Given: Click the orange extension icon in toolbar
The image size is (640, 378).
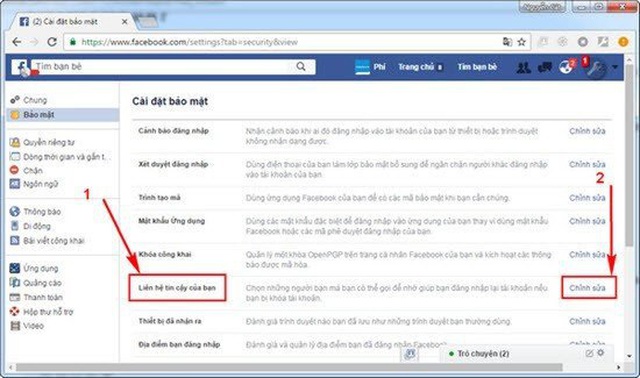Looking at the screenshot, I should coord(623,42).
